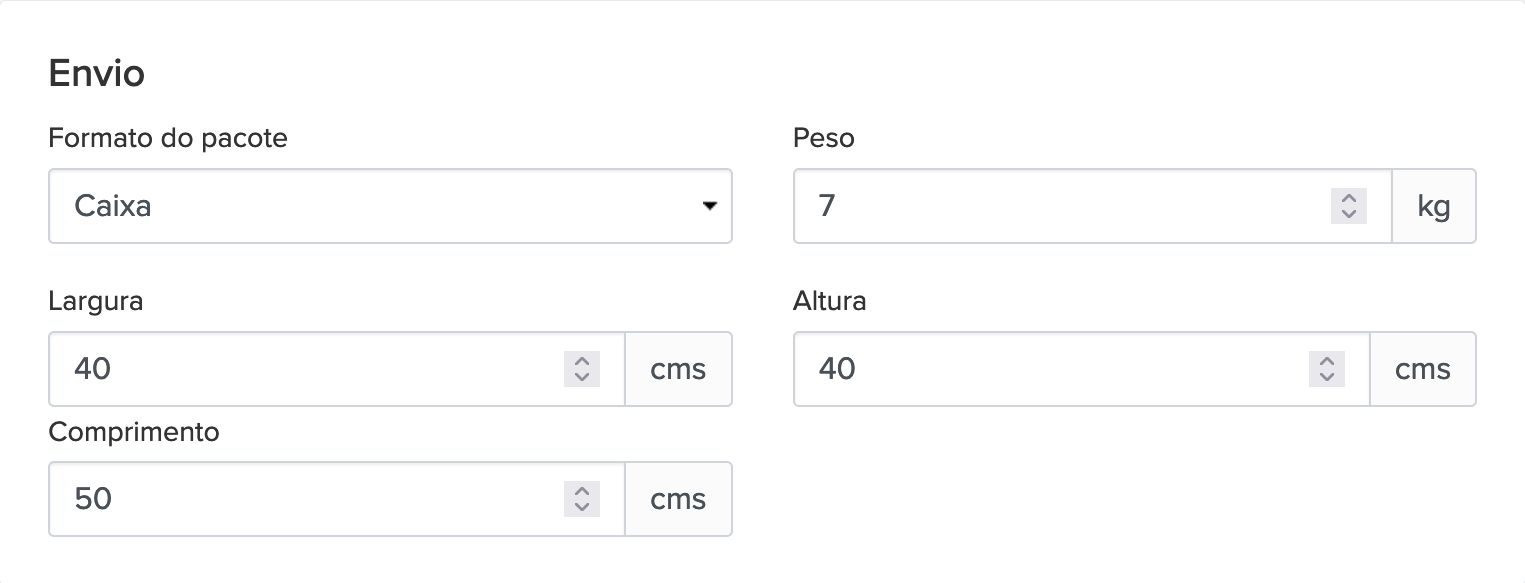Click the kg unit addon
Image resolution: width=1525 pixels, height=583 pixels.
point(1434,206)
